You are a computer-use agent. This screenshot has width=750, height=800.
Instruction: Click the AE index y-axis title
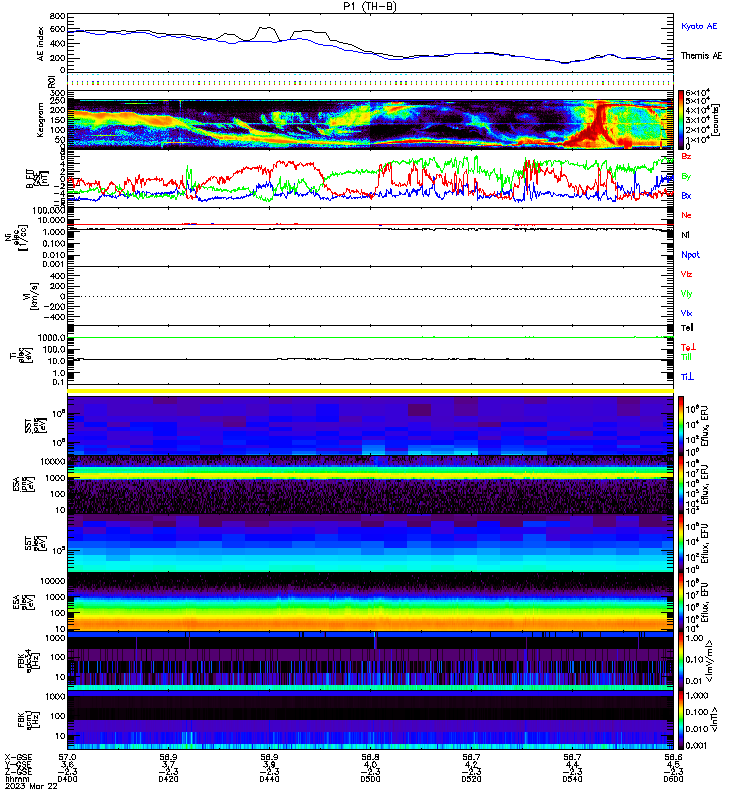(x=41, y=44)
